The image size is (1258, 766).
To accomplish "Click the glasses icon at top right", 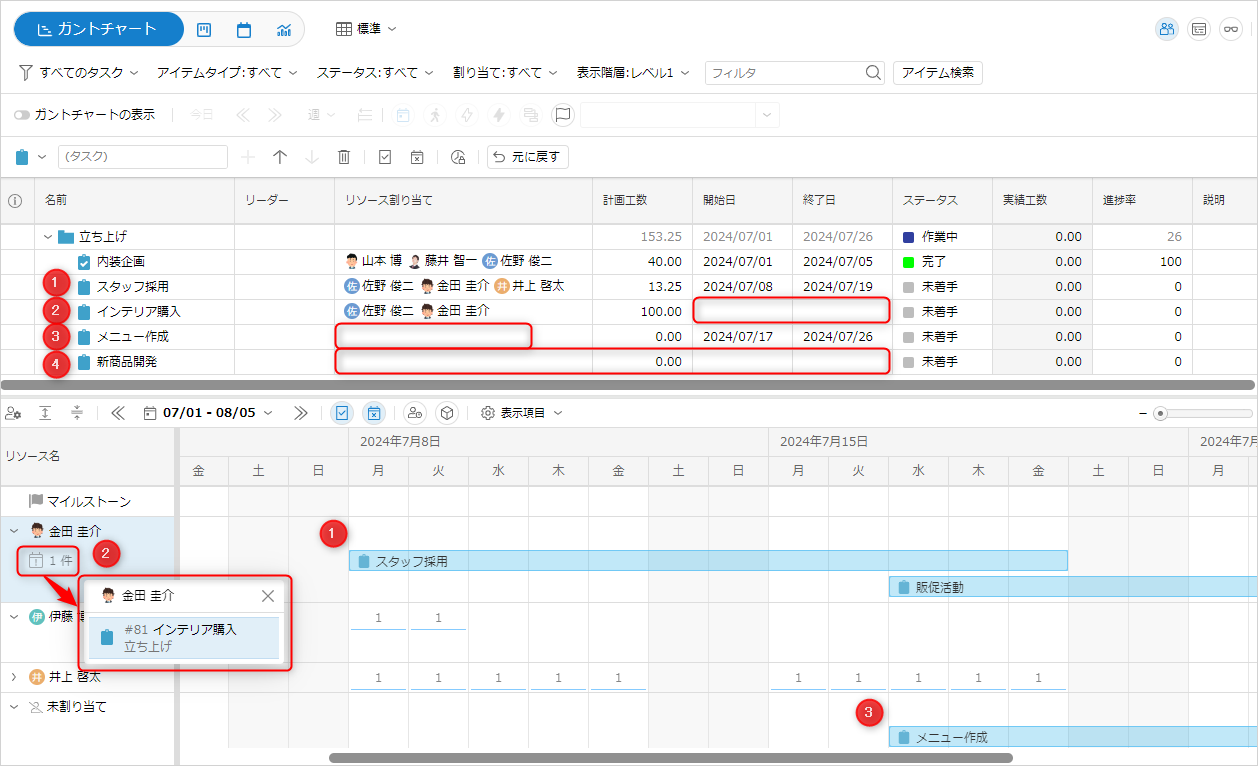I will click(x=1231, y=29).
